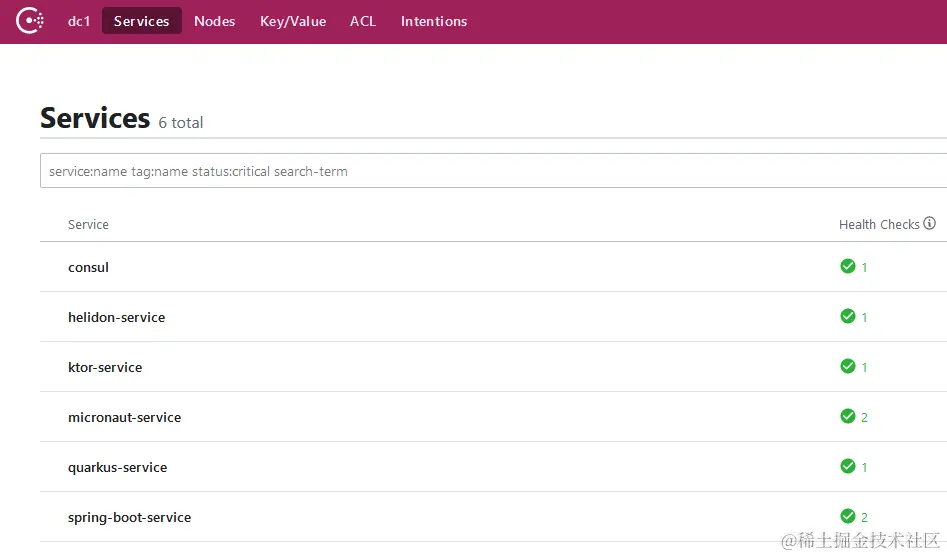Screen dimensions: 947x557
Task: Click health check count 1 for helidon-service
Action: 864,317
